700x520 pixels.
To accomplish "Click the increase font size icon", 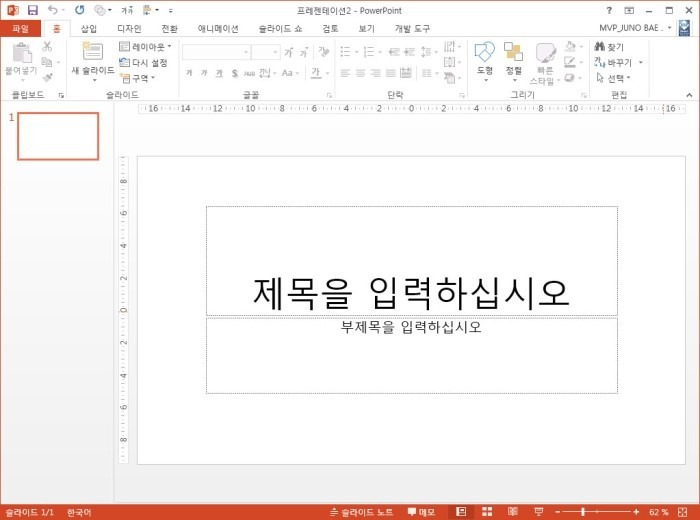I will click(289, 52).
